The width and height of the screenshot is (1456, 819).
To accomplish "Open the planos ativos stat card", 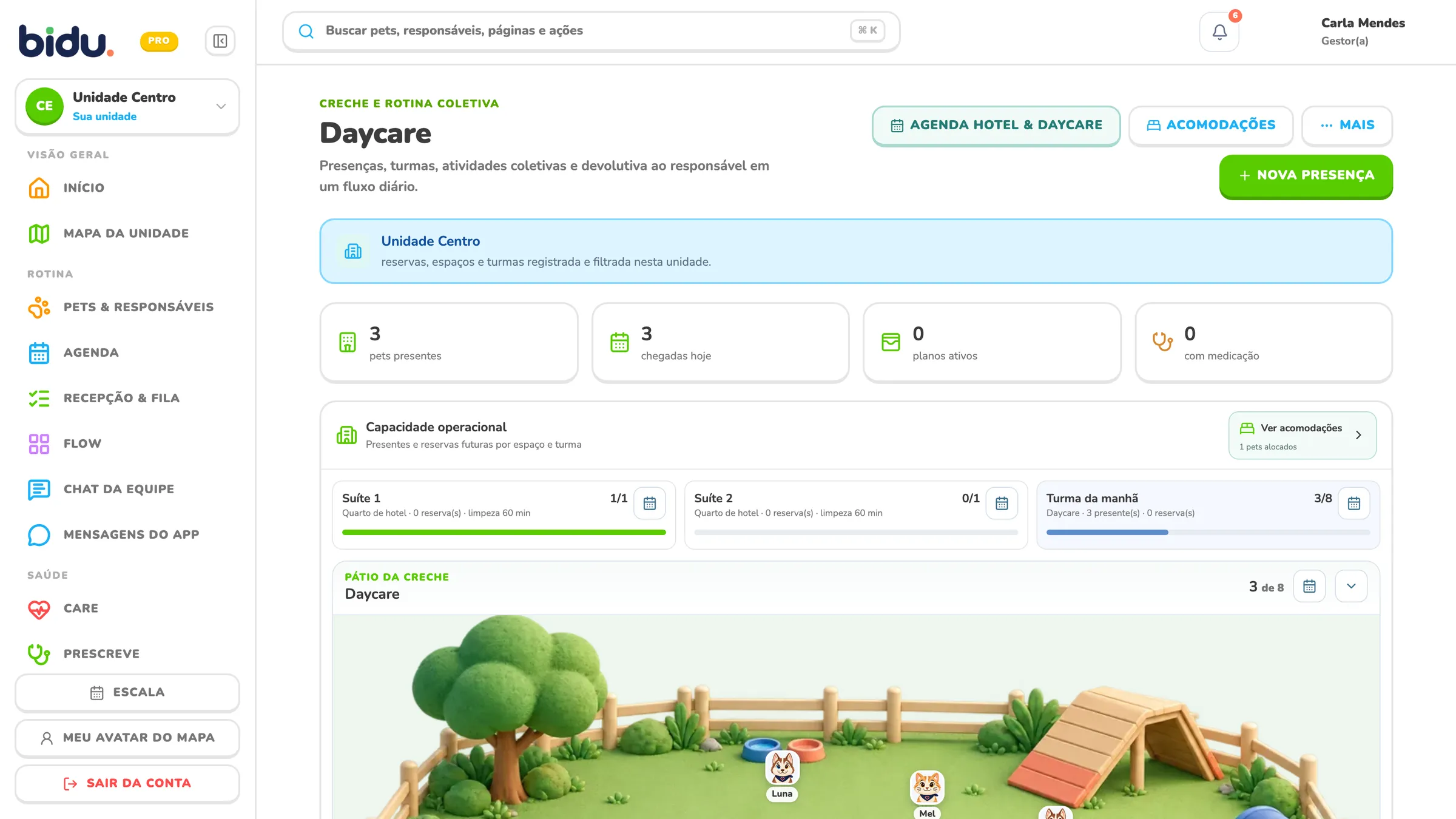I will (992, 343).
